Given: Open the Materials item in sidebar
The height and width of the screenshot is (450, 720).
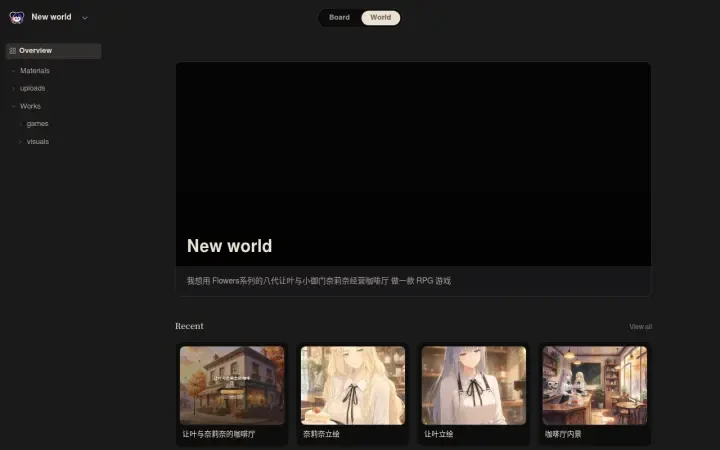Looking at the screenshot, I should click(x=35, y=71).
